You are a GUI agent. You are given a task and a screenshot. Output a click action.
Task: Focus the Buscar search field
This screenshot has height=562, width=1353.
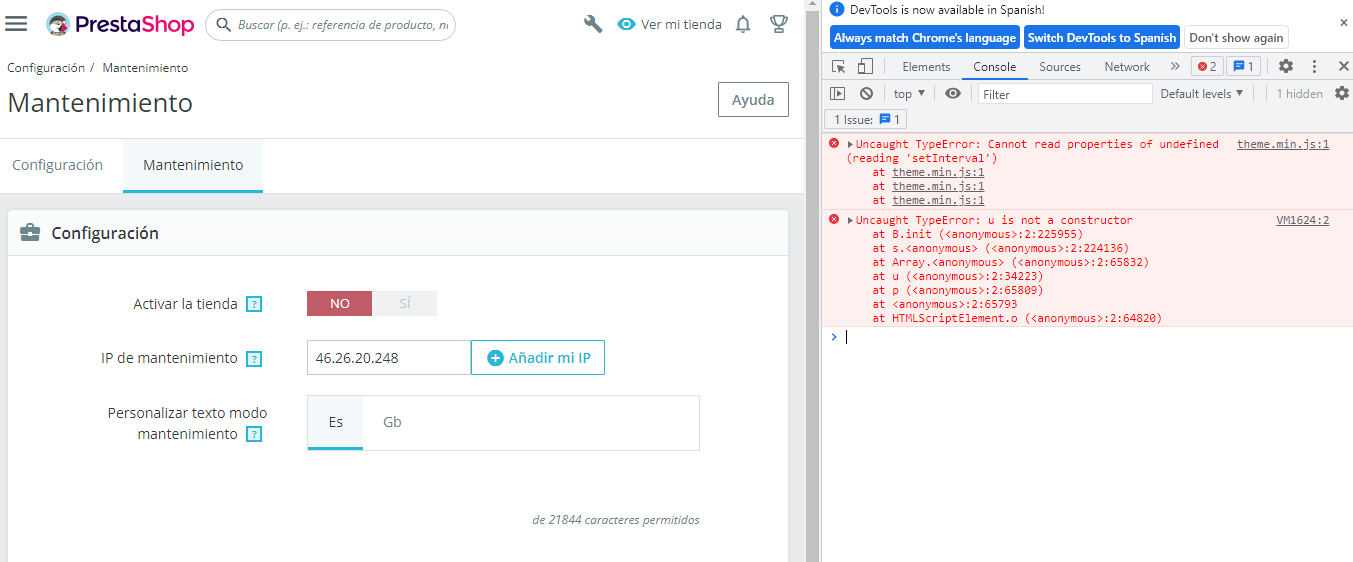click(330, 24)
